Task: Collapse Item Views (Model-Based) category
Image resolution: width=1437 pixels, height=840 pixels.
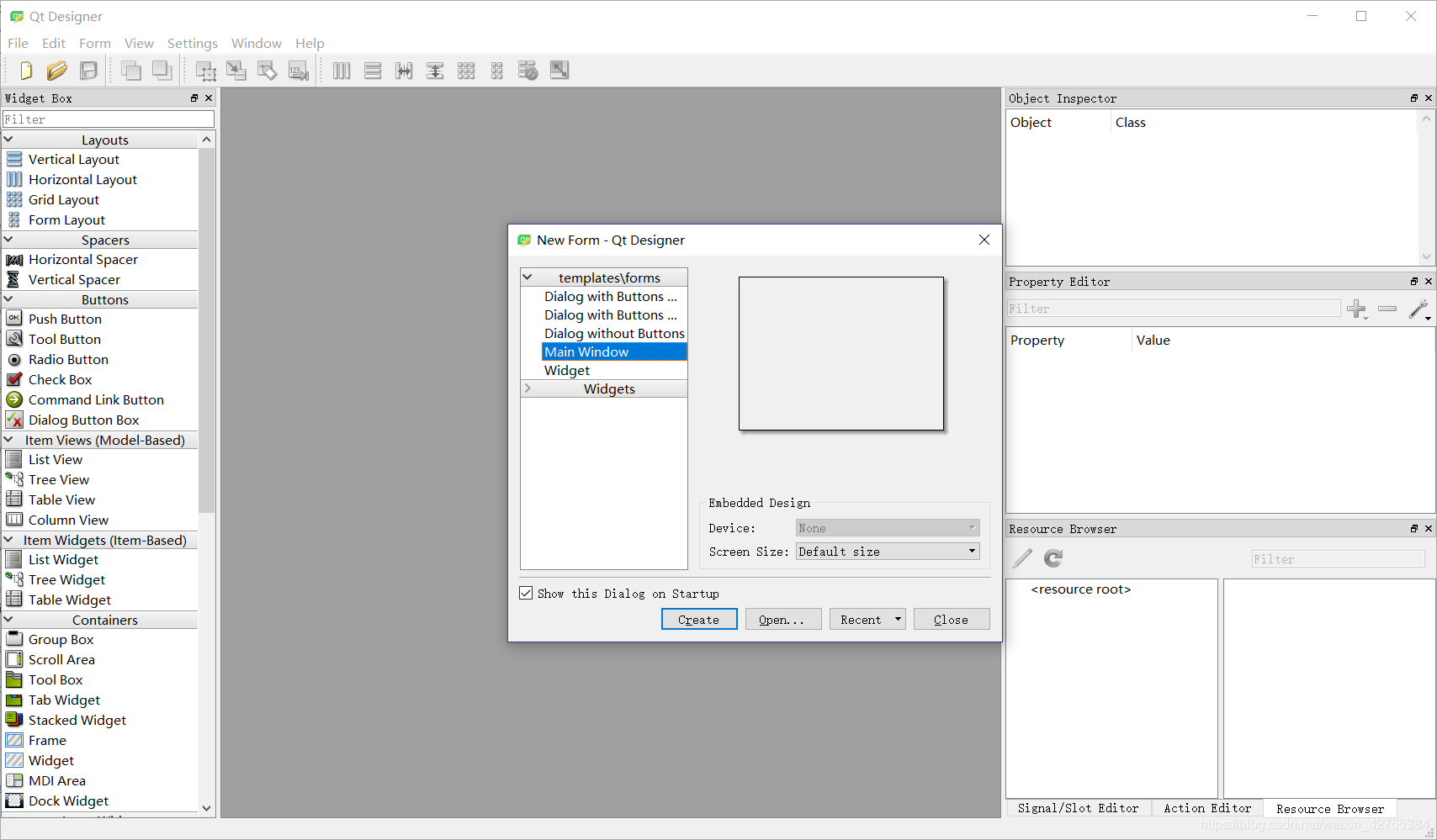Action: pyautogui.click(x=9, y=440)
